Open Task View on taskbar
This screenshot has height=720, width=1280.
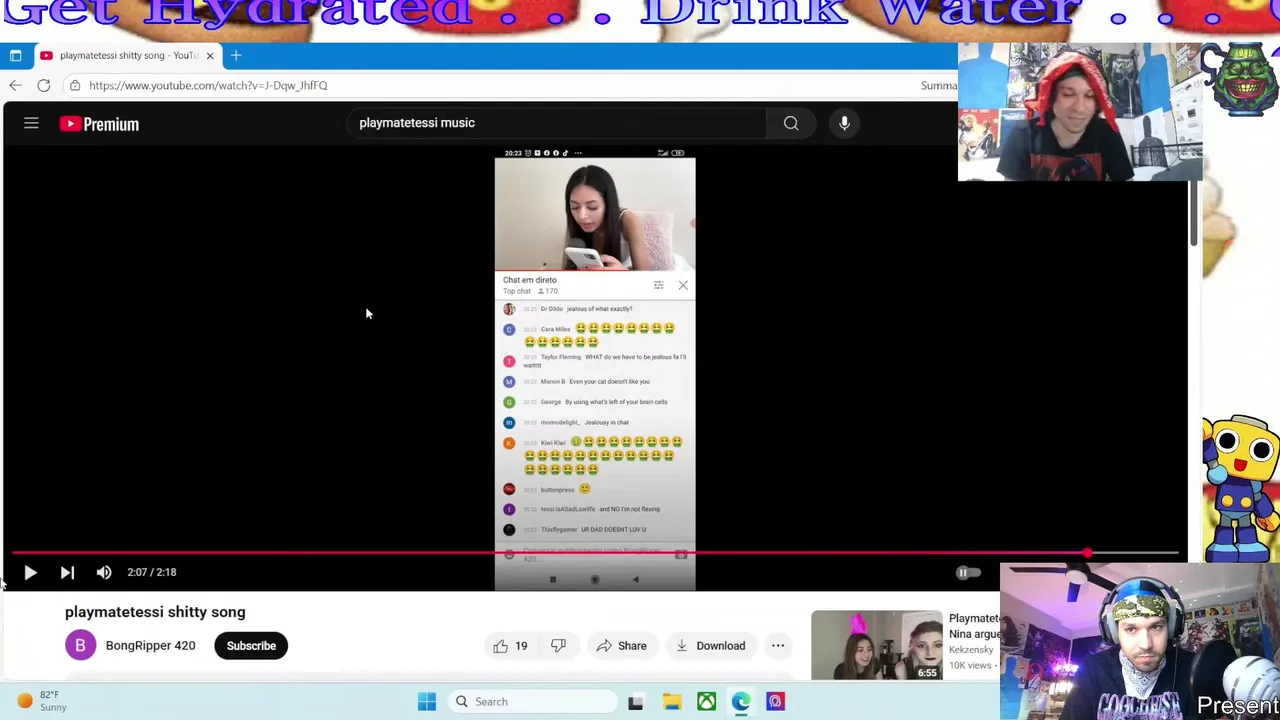tap(635, 702)
